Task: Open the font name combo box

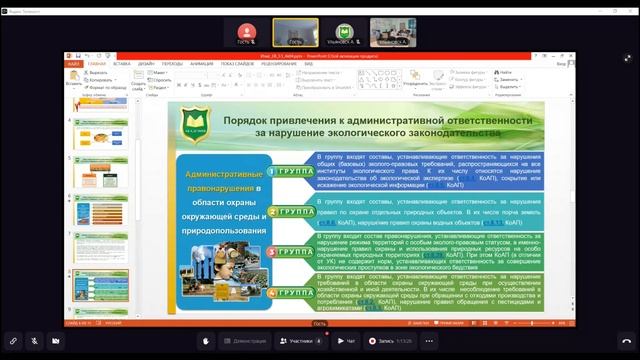Action: [191, 75]
